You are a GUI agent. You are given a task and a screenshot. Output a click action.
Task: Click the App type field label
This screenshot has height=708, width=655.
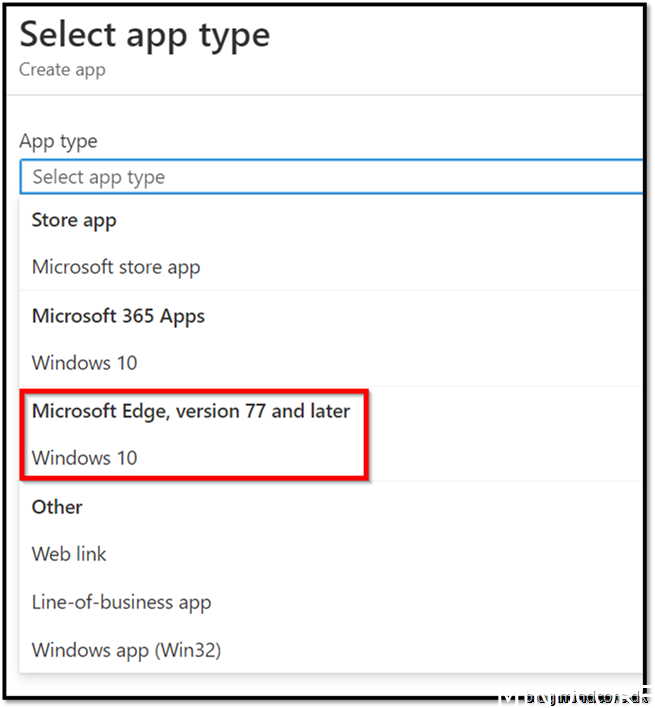[58, 141]
